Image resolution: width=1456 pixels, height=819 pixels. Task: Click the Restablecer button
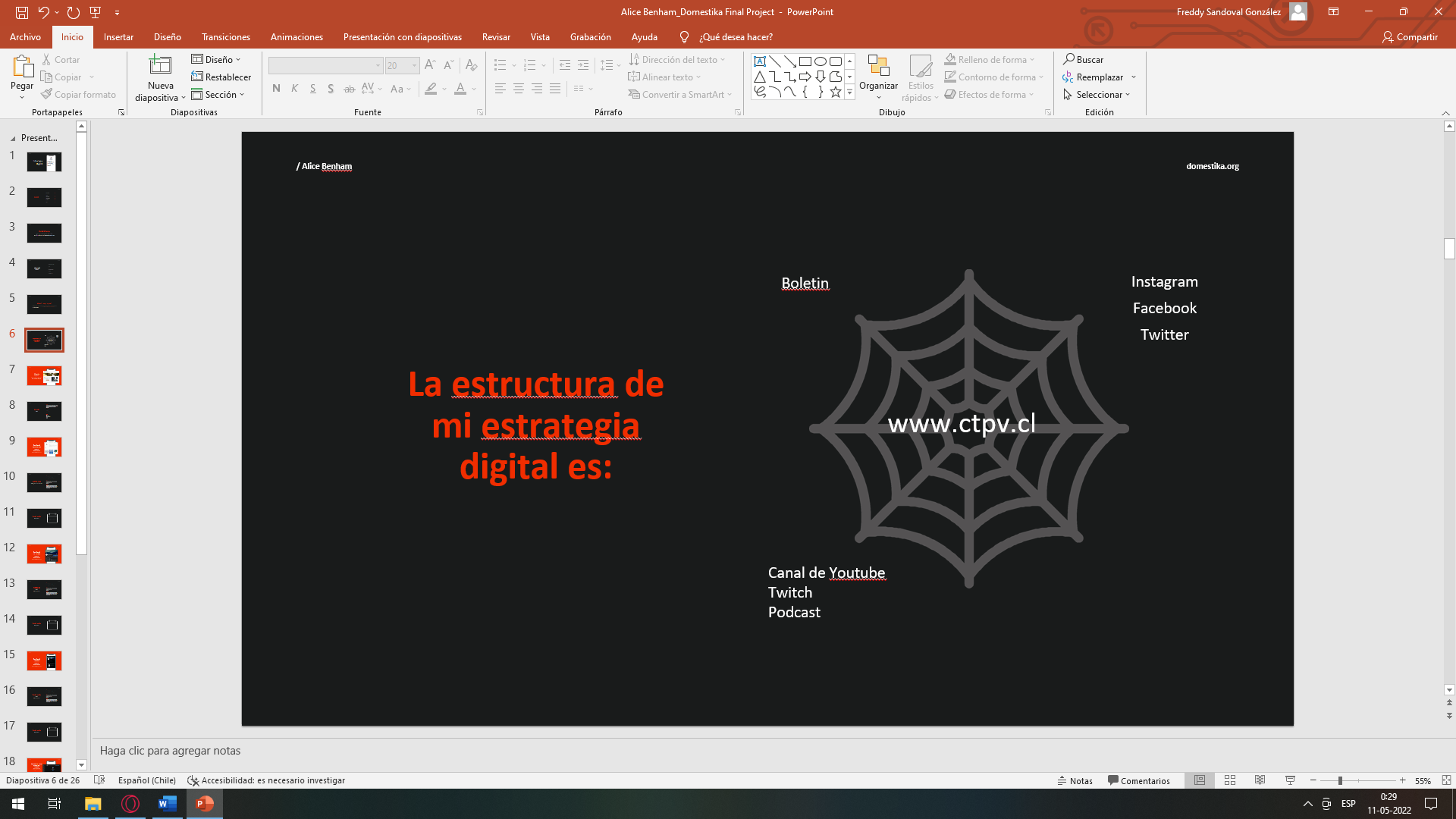pyautogui.click(x=221, y=77)
